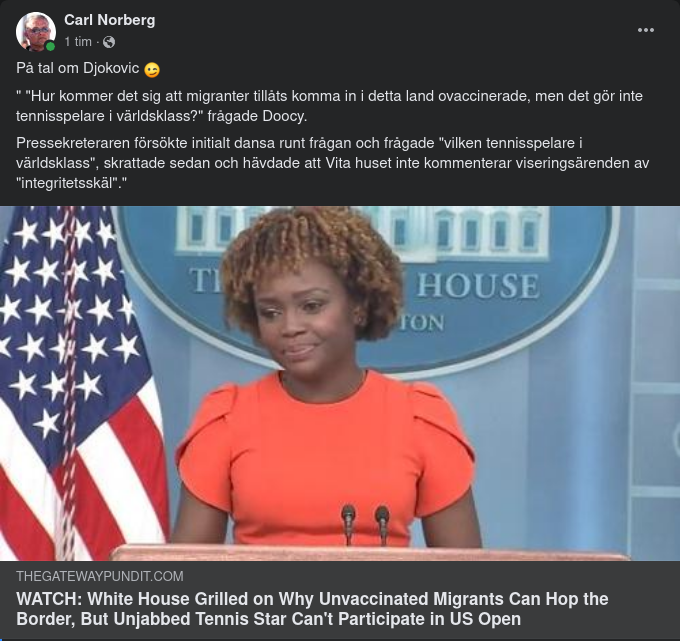Open the article preview image
Screen dimensions: 680x641
(x=340, y=383)
